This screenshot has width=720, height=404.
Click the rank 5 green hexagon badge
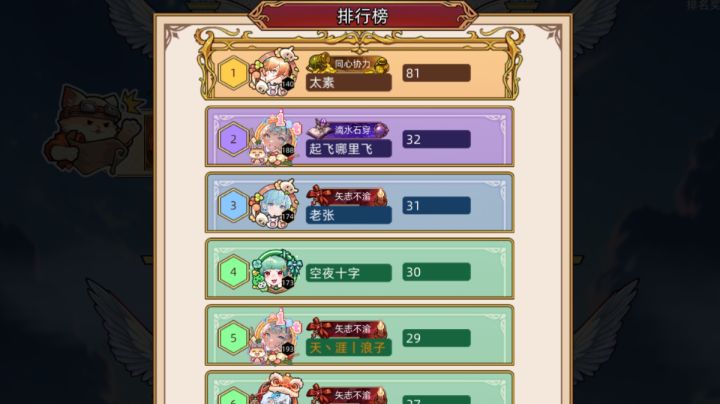(x=233, y=338)
